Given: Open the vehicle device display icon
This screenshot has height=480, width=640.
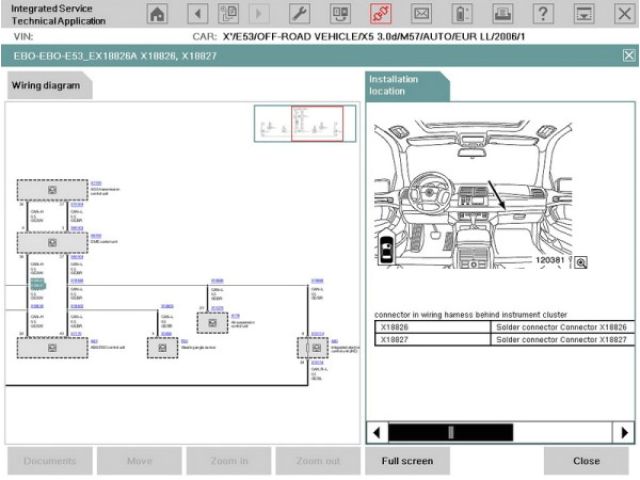Looking at the screenshot, I should 339,14.
